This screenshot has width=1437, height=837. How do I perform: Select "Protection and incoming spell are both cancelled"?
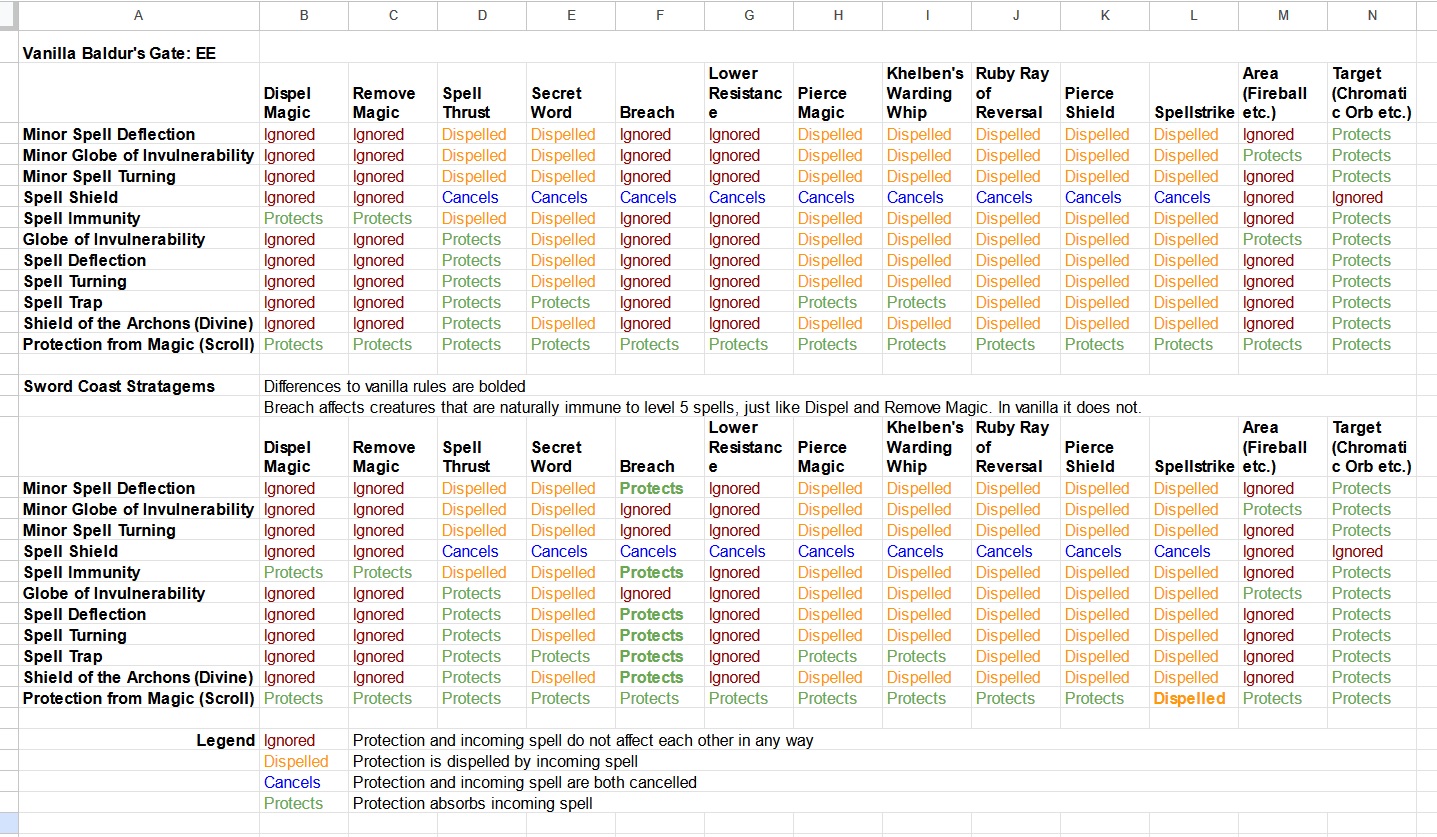click(x=524, y=783)
